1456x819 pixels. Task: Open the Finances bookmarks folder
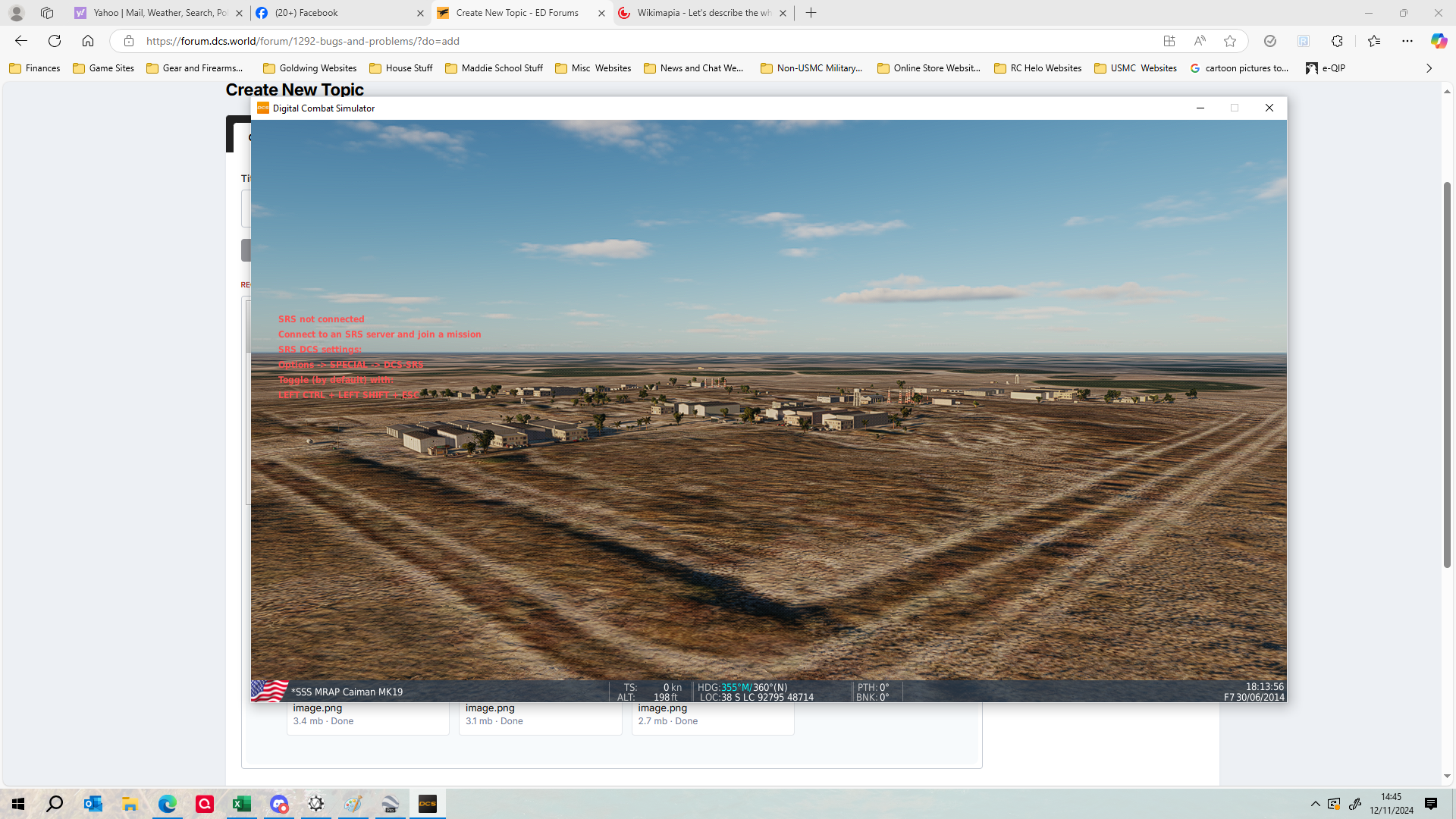(x=35, y=68)
